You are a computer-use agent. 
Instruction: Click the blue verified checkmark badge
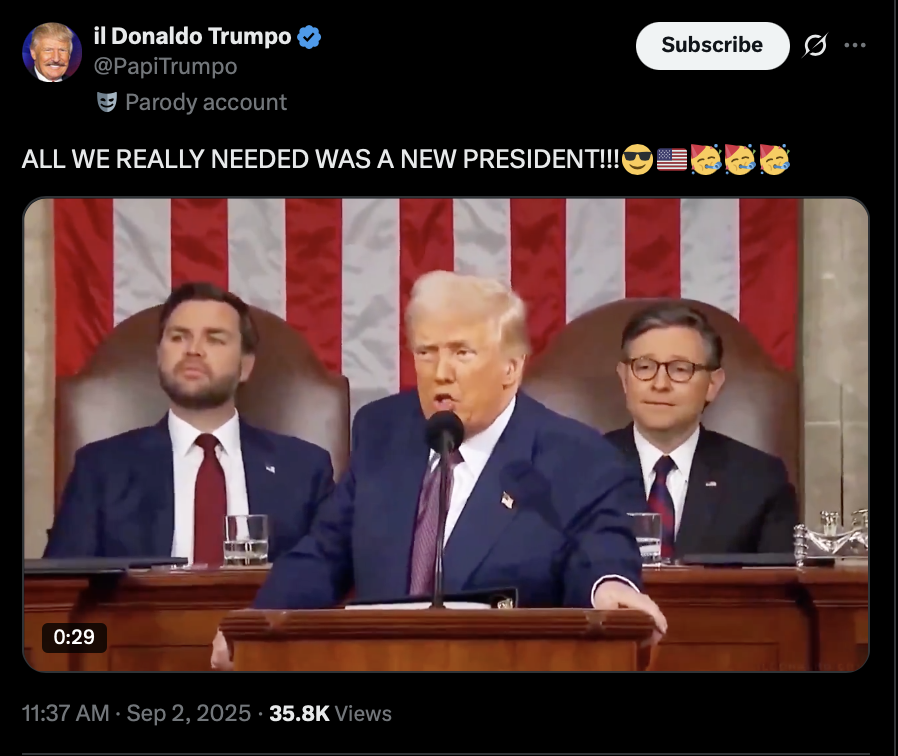309,37
